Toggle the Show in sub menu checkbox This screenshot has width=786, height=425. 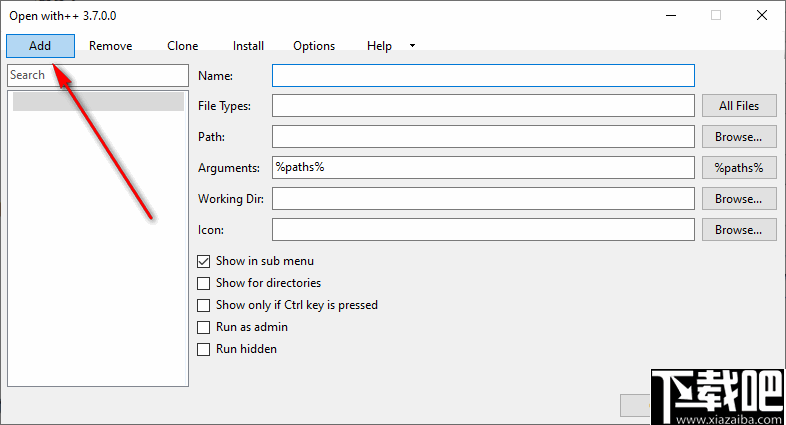pyautogui.click(x=205, y=261)
